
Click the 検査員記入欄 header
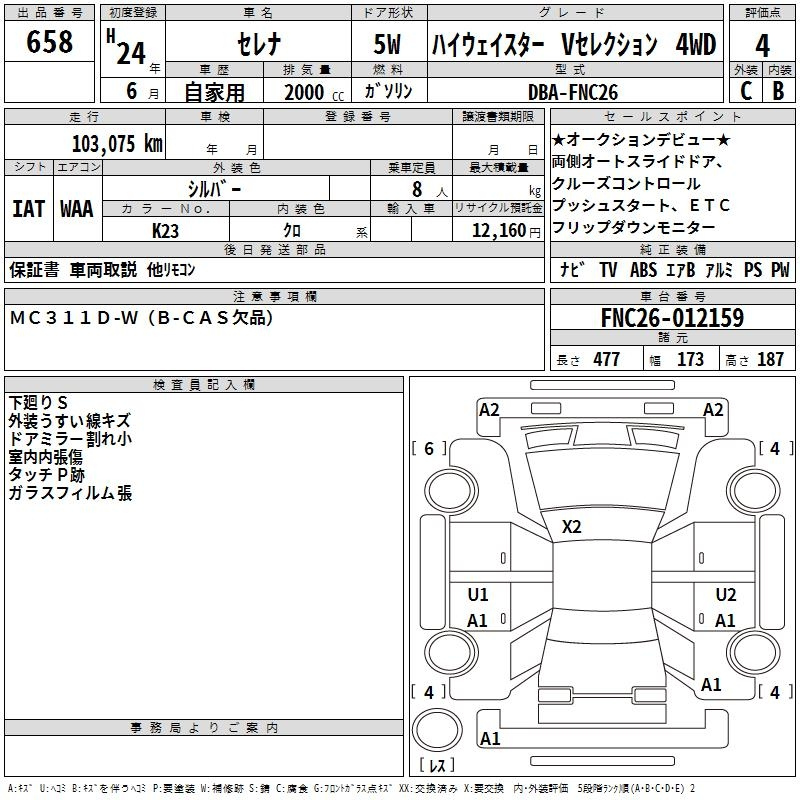[204, 385]
